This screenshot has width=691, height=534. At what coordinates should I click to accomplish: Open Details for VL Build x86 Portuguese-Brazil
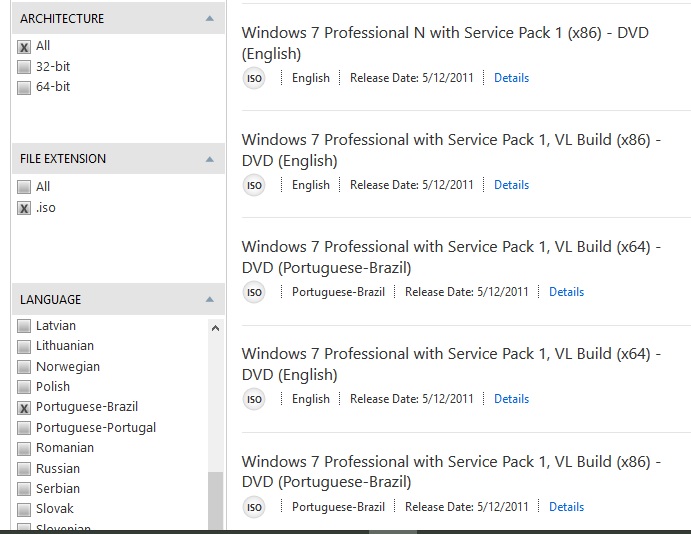(566, 507)
